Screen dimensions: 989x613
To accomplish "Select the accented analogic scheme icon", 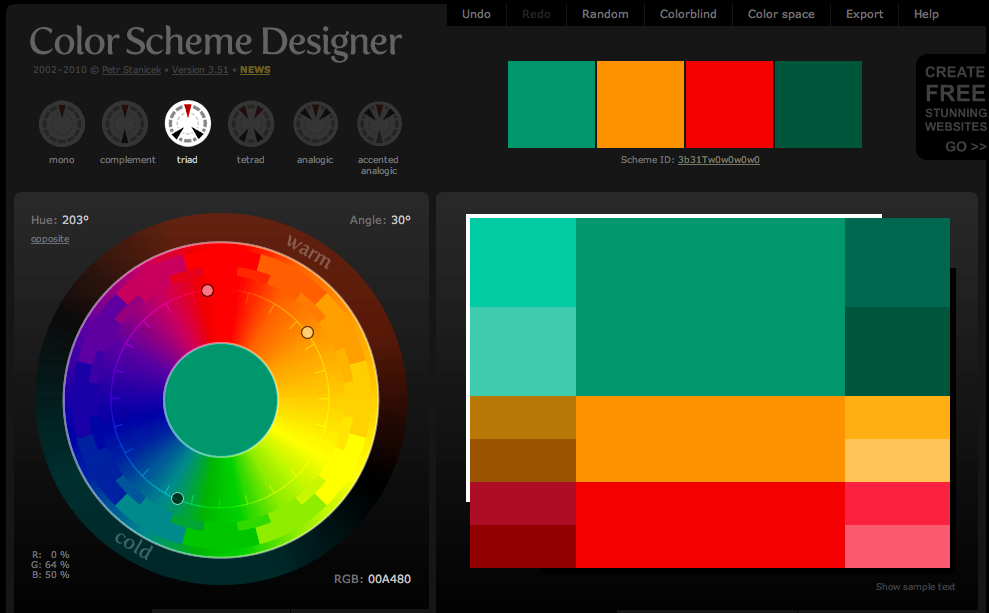I will click(x=379, y=124).
